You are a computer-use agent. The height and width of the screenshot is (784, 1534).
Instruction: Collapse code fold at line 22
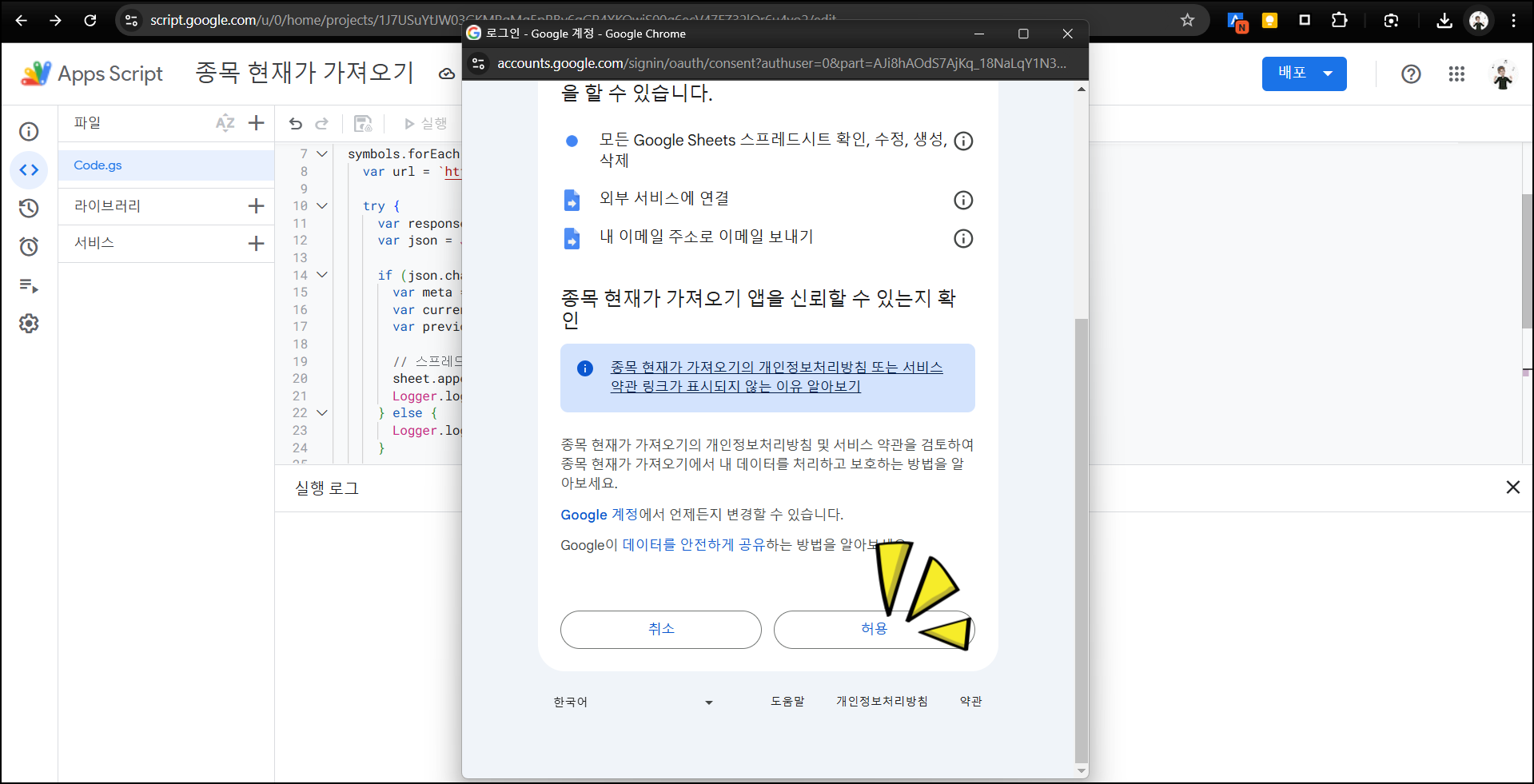[322, 413]
